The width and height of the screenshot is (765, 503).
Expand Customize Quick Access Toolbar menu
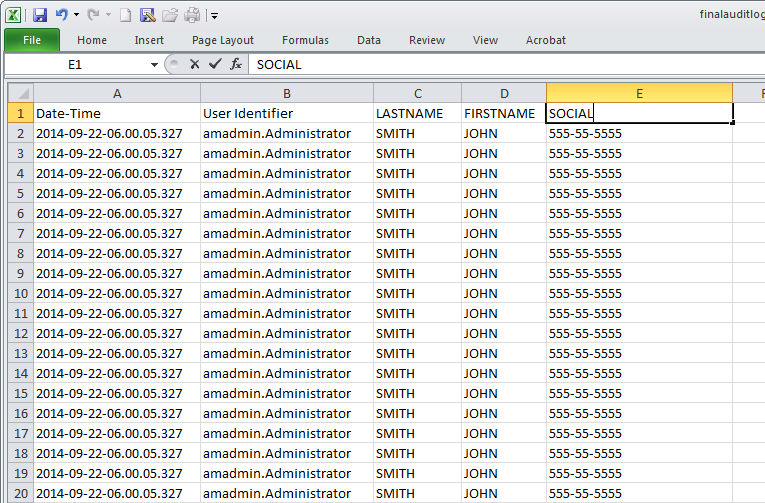coord(214,16)
